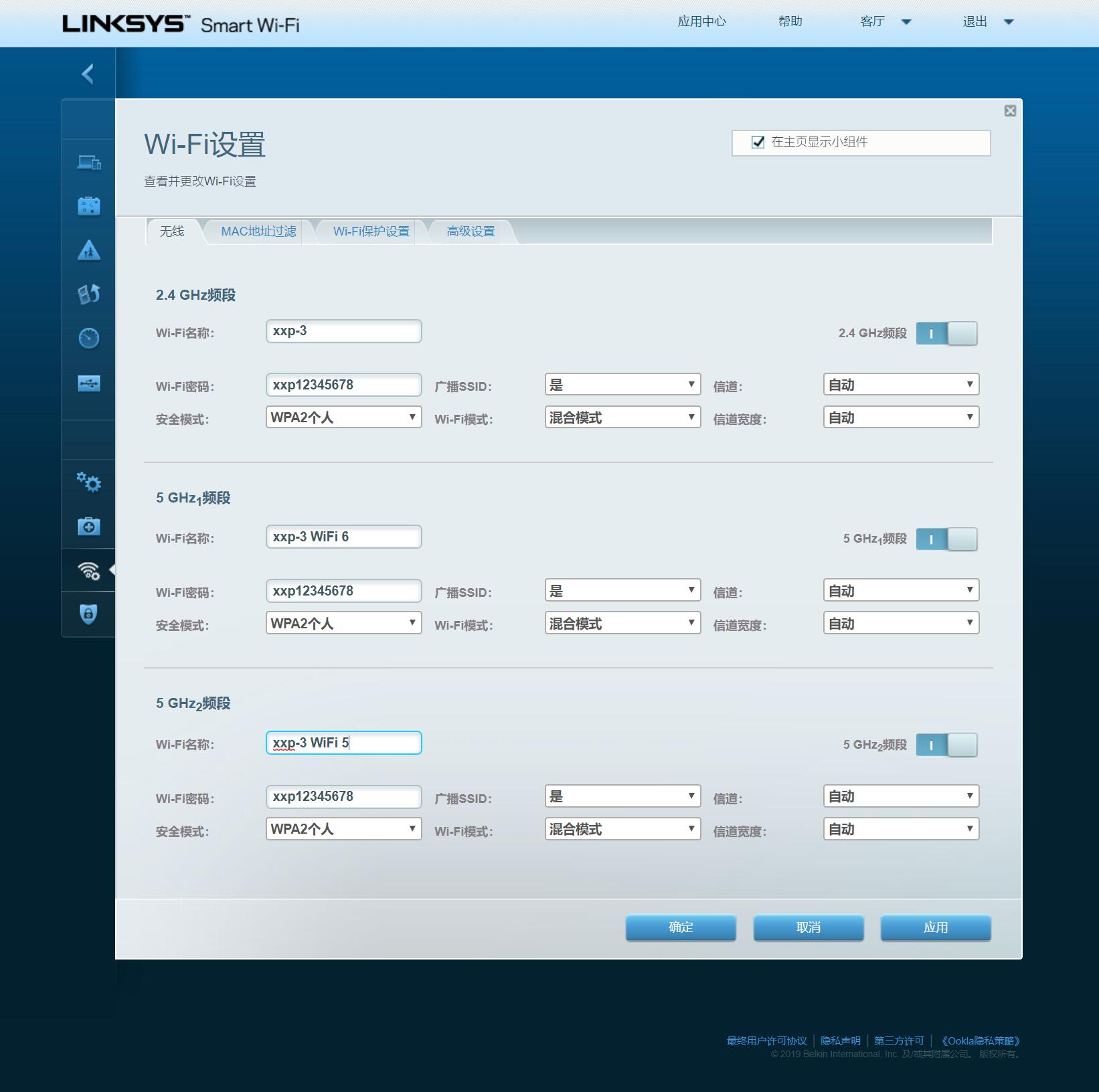
Task: Open 5 GHz2 信道 dropdown
Action: 902,796
